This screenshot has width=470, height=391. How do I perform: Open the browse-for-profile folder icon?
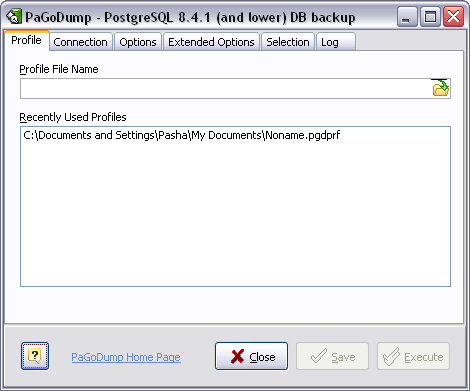pyautogui.click(x=440, y=88)
